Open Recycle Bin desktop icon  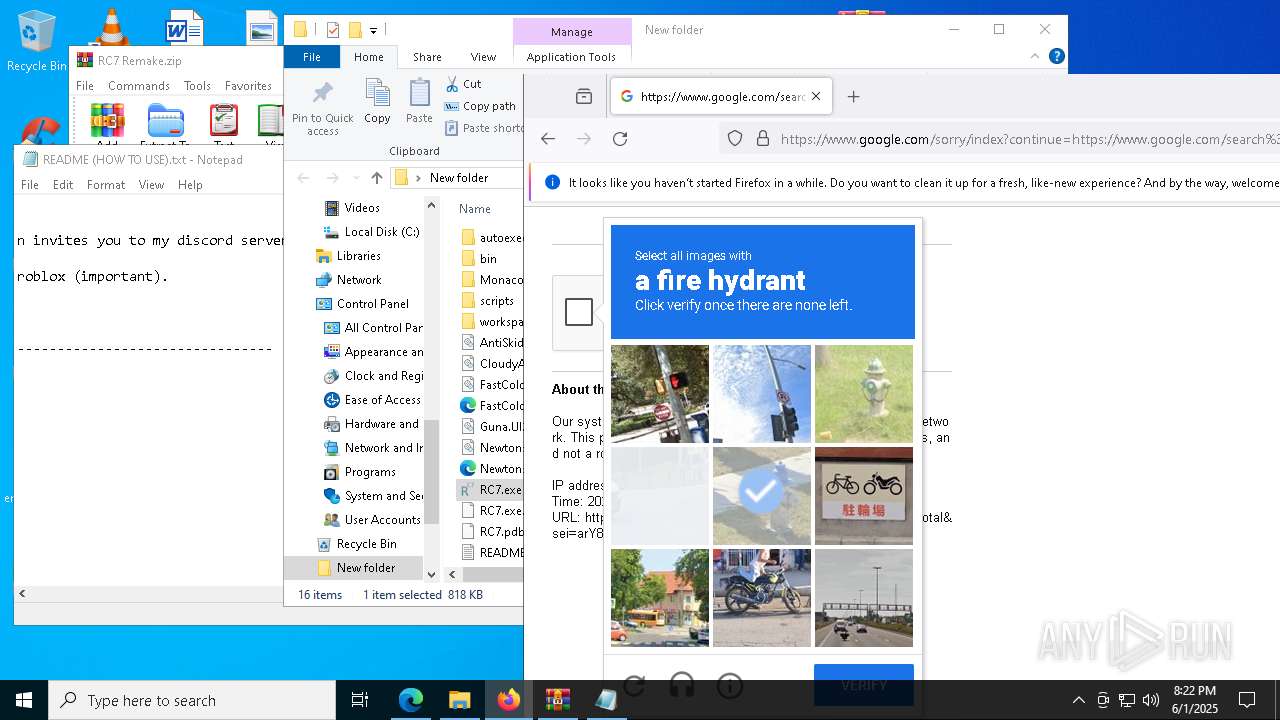[x=36, y=40]
